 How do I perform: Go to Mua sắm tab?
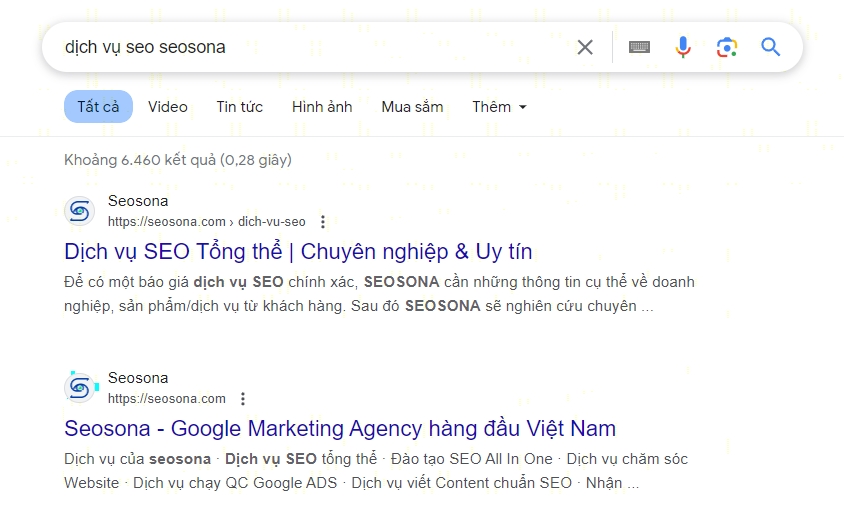[x=412, y=107]
